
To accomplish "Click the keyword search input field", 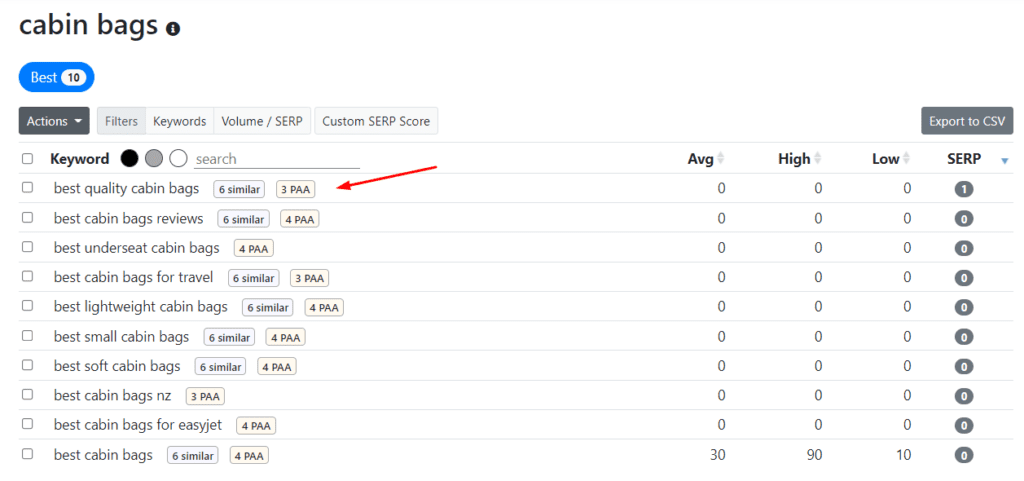I will 276,159.
